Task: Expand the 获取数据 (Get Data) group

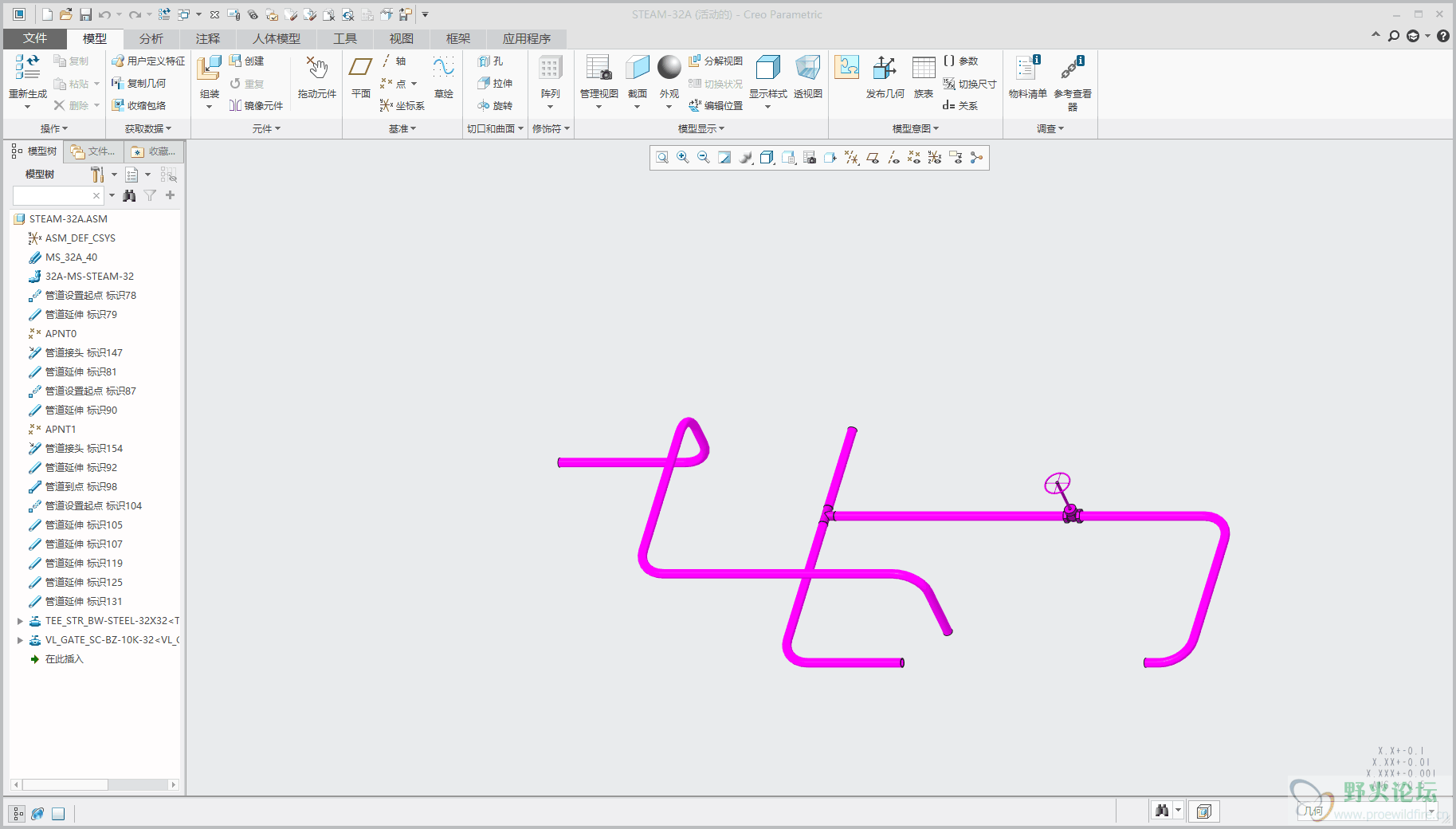Action: point(148,128)
